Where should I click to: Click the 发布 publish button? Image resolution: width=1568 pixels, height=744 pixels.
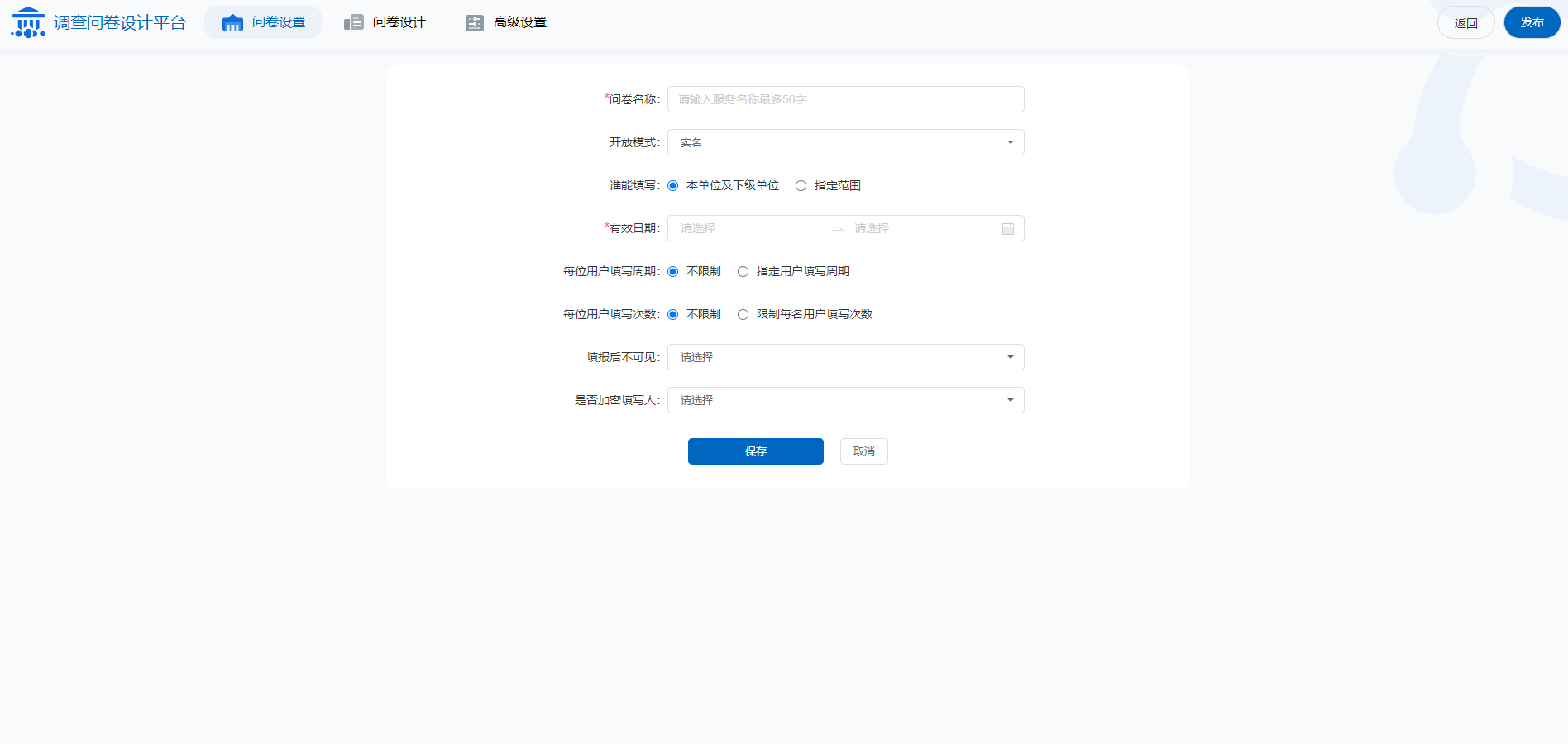pos(1532,22)
